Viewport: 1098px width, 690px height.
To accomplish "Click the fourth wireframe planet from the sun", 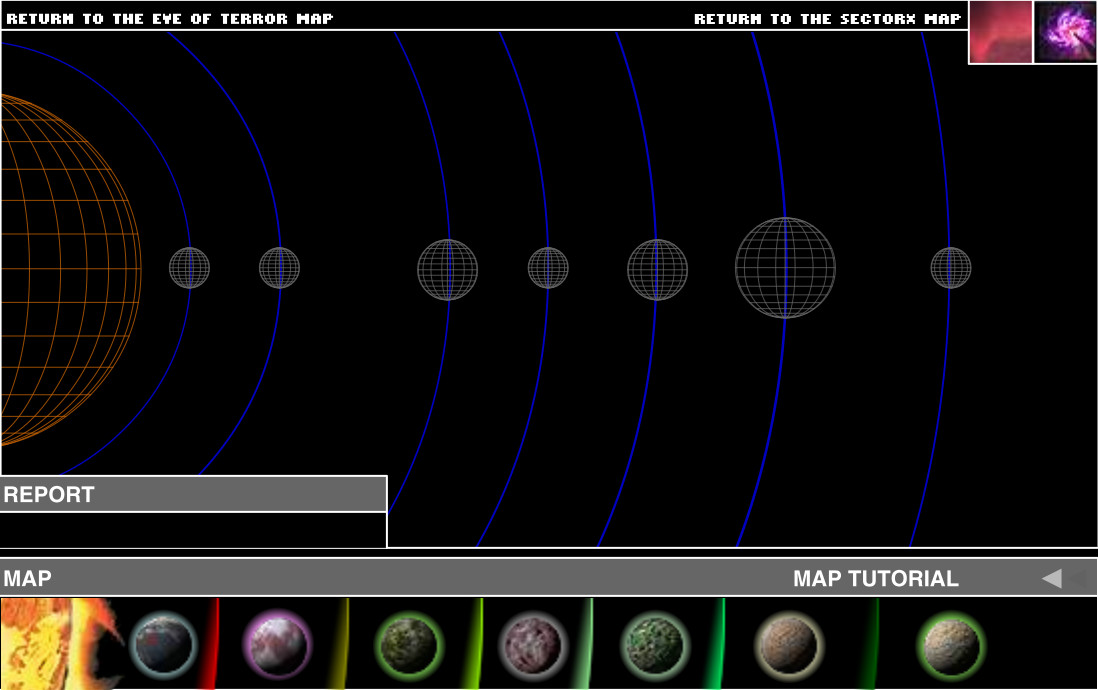I will (x=548, y=268).
